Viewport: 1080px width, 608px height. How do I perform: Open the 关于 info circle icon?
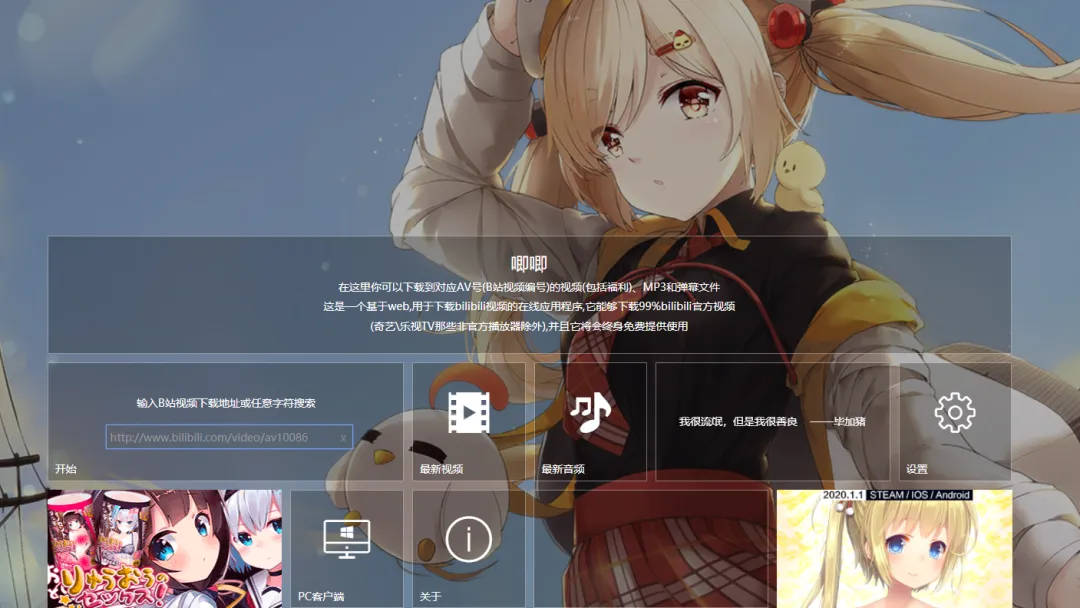click(468, 539)
